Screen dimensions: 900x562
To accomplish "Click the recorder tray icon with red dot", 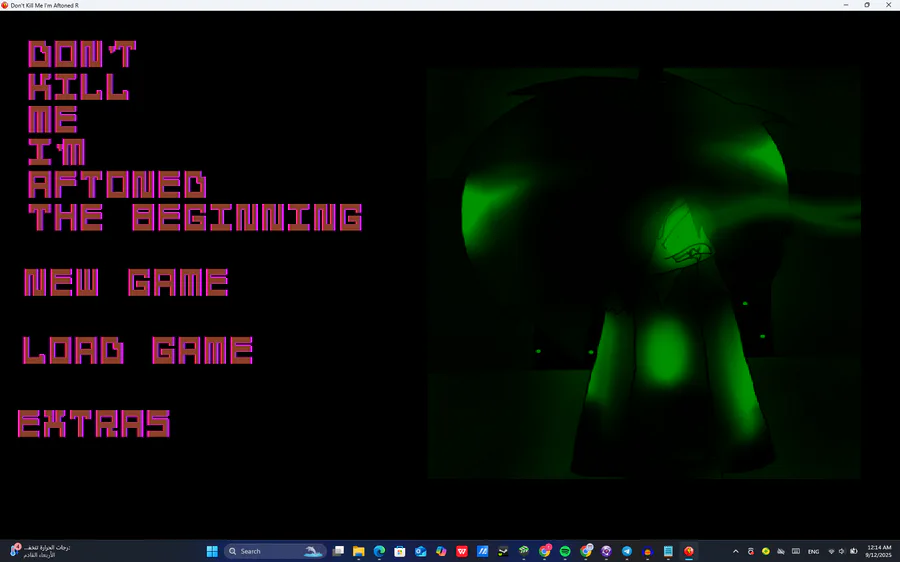I will [751, 551].
